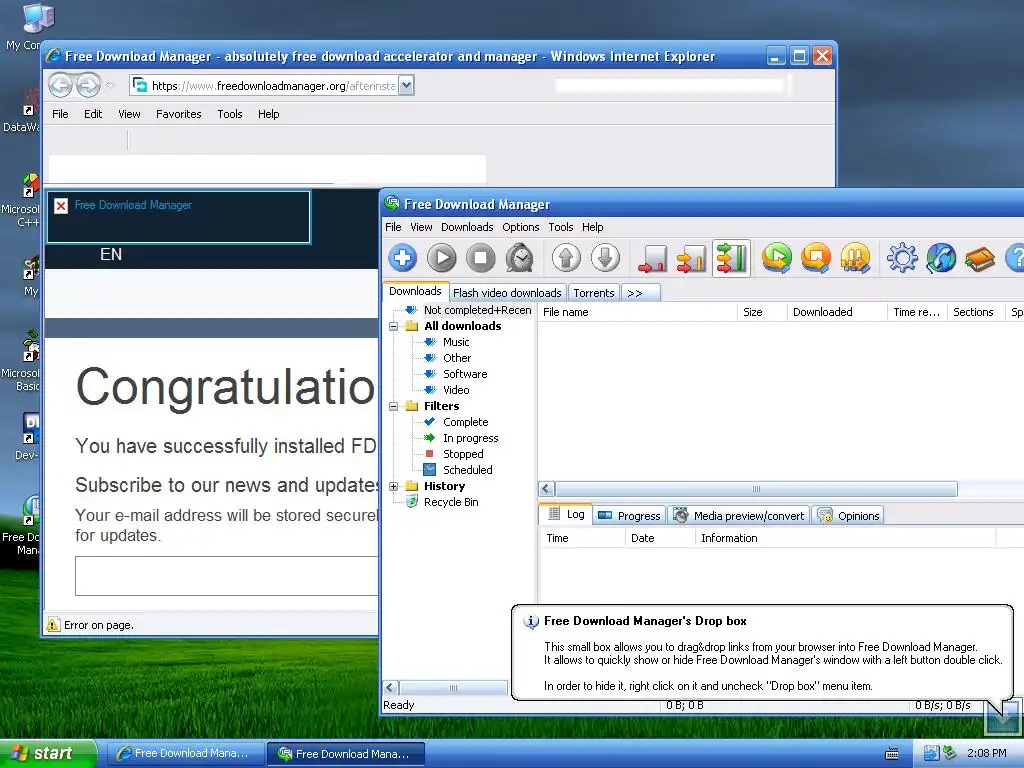Click left arrow of tree pane scrollbar

[x=390, y=688]
